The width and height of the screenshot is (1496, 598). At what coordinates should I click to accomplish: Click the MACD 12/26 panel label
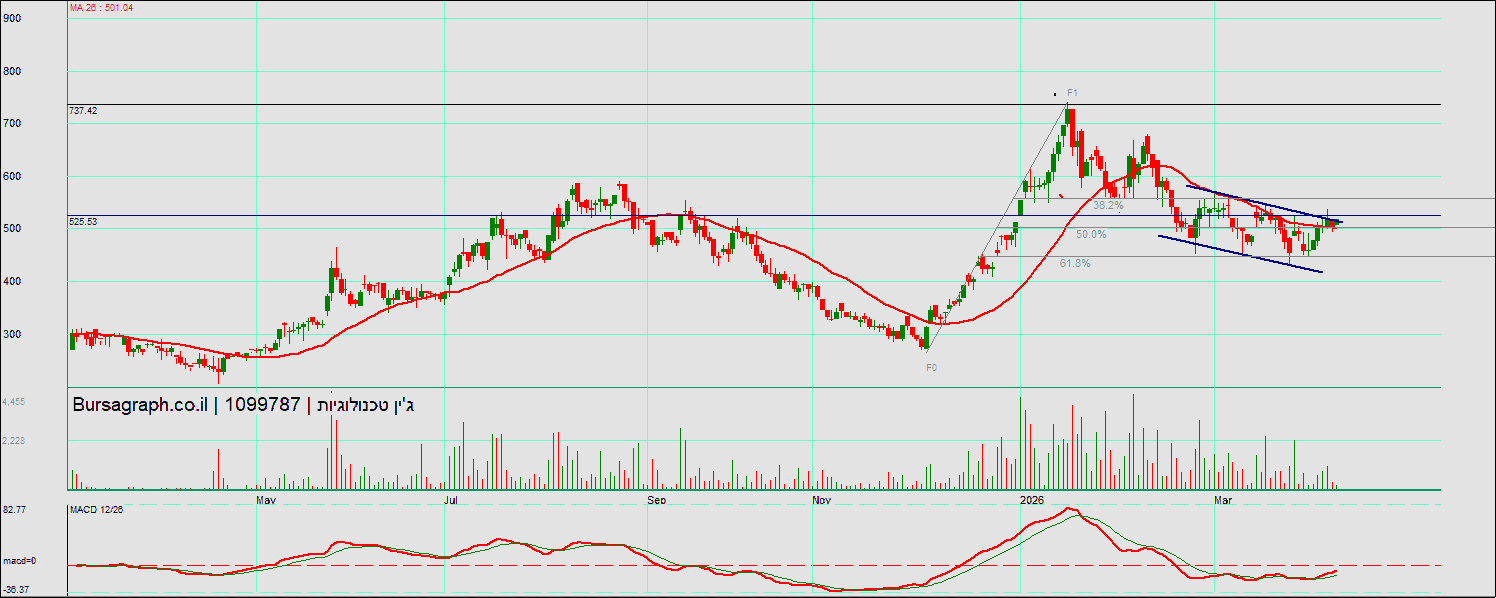tap(96, 510)
